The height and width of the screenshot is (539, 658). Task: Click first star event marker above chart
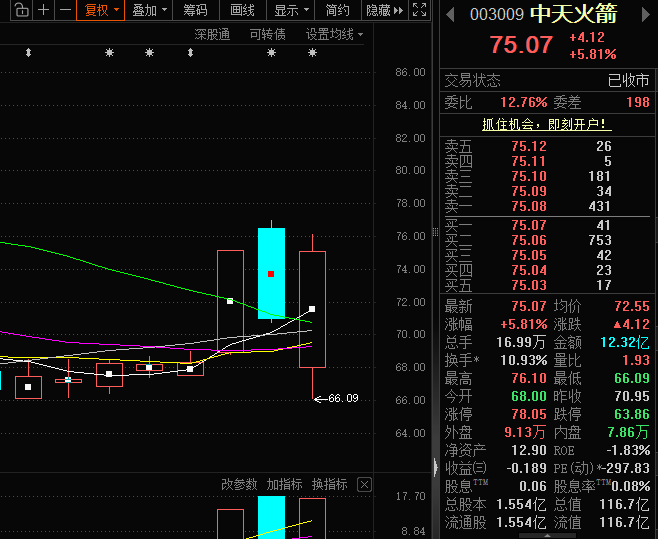(x=109, y=52)
